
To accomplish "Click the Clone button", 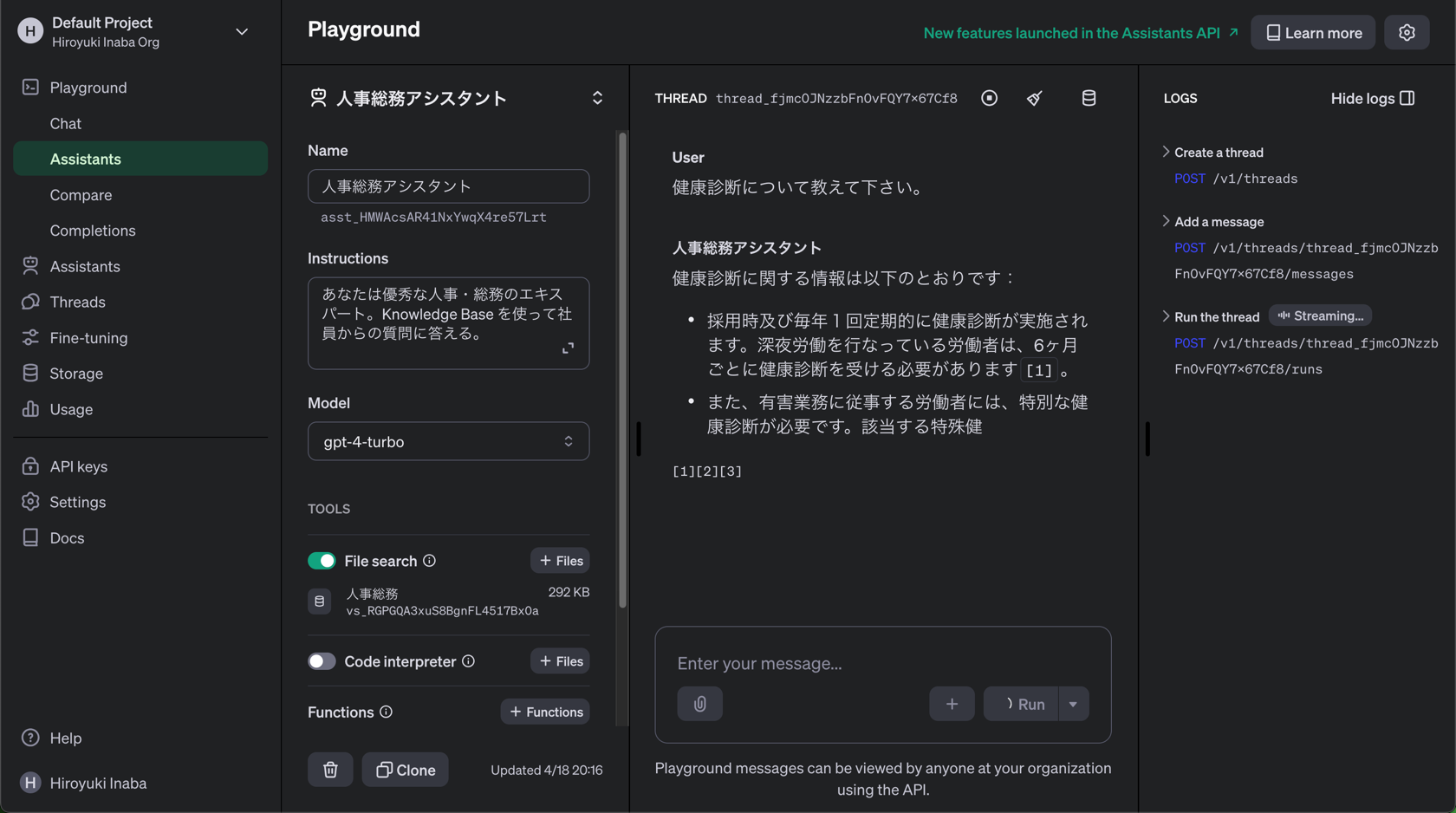I will [405, 770].
